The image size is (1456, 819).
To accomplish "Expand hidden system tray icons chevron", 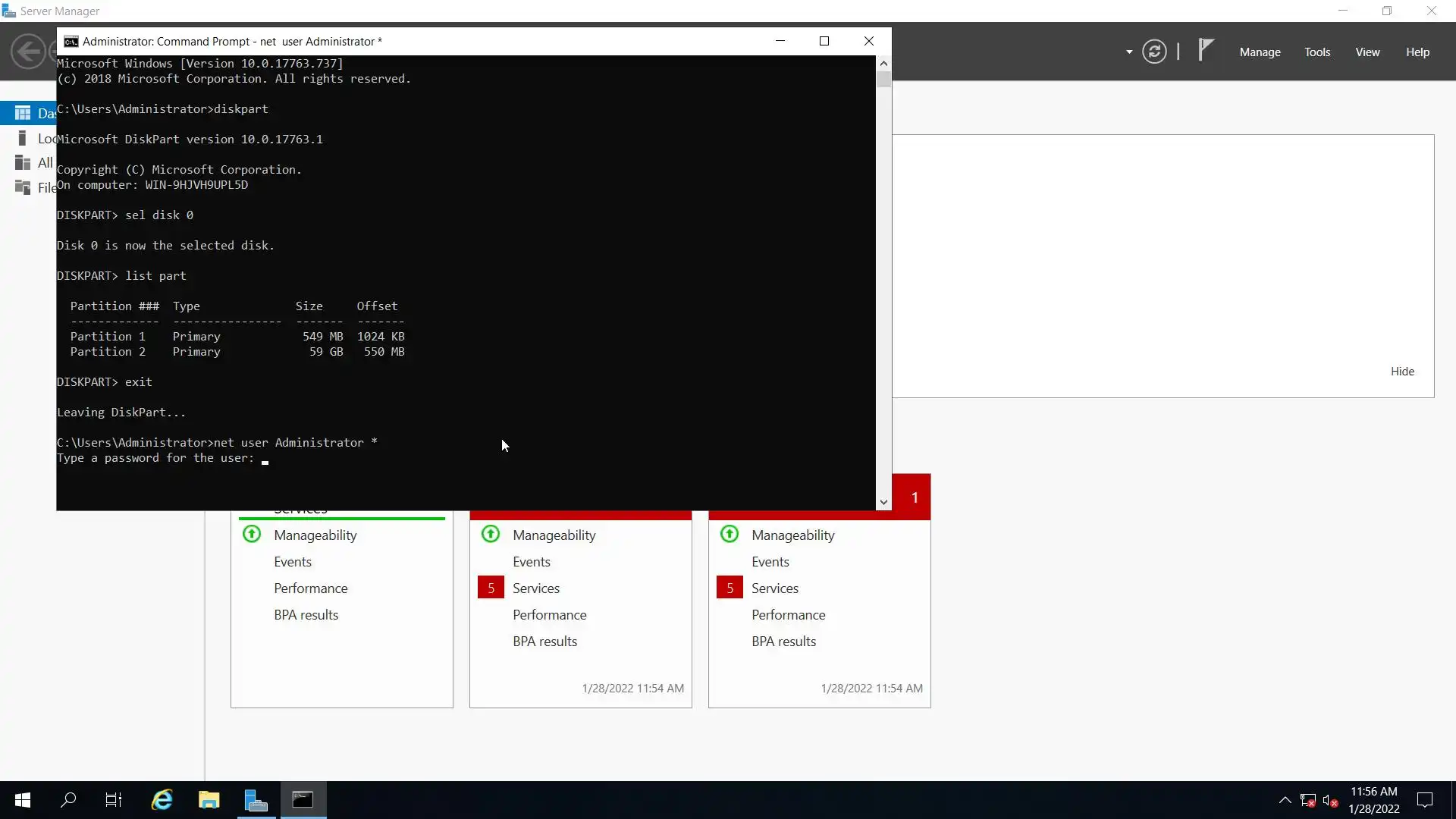I will tap(1285, 800).
